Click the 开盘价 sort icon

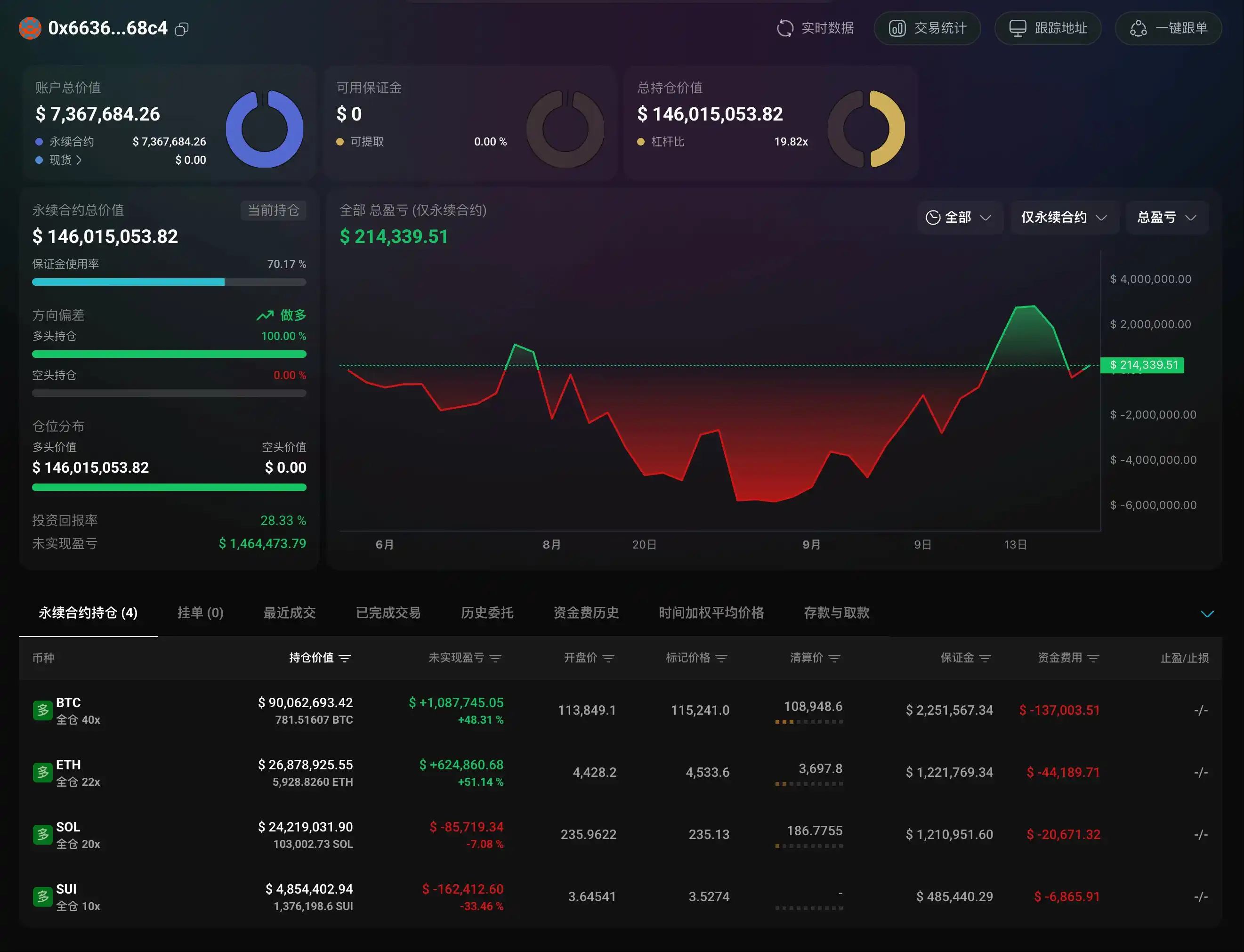click(608, 658)
